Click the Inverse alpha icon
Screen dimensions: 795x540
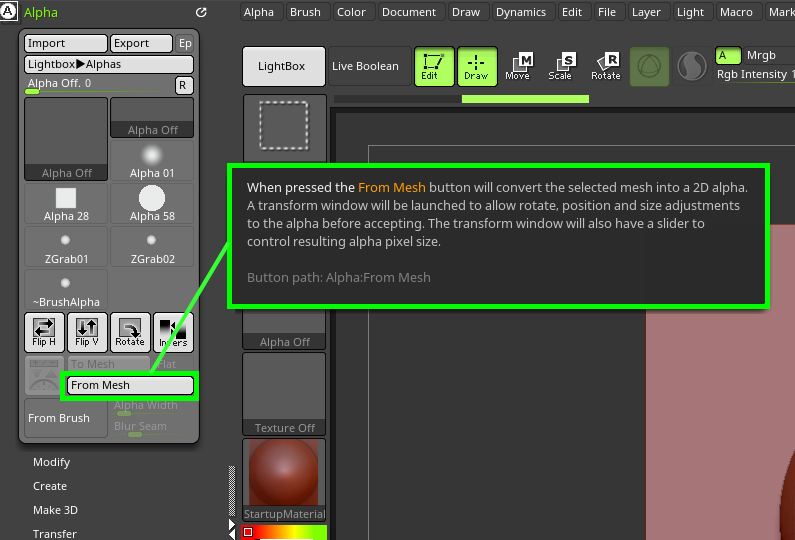tap(173, 332)
